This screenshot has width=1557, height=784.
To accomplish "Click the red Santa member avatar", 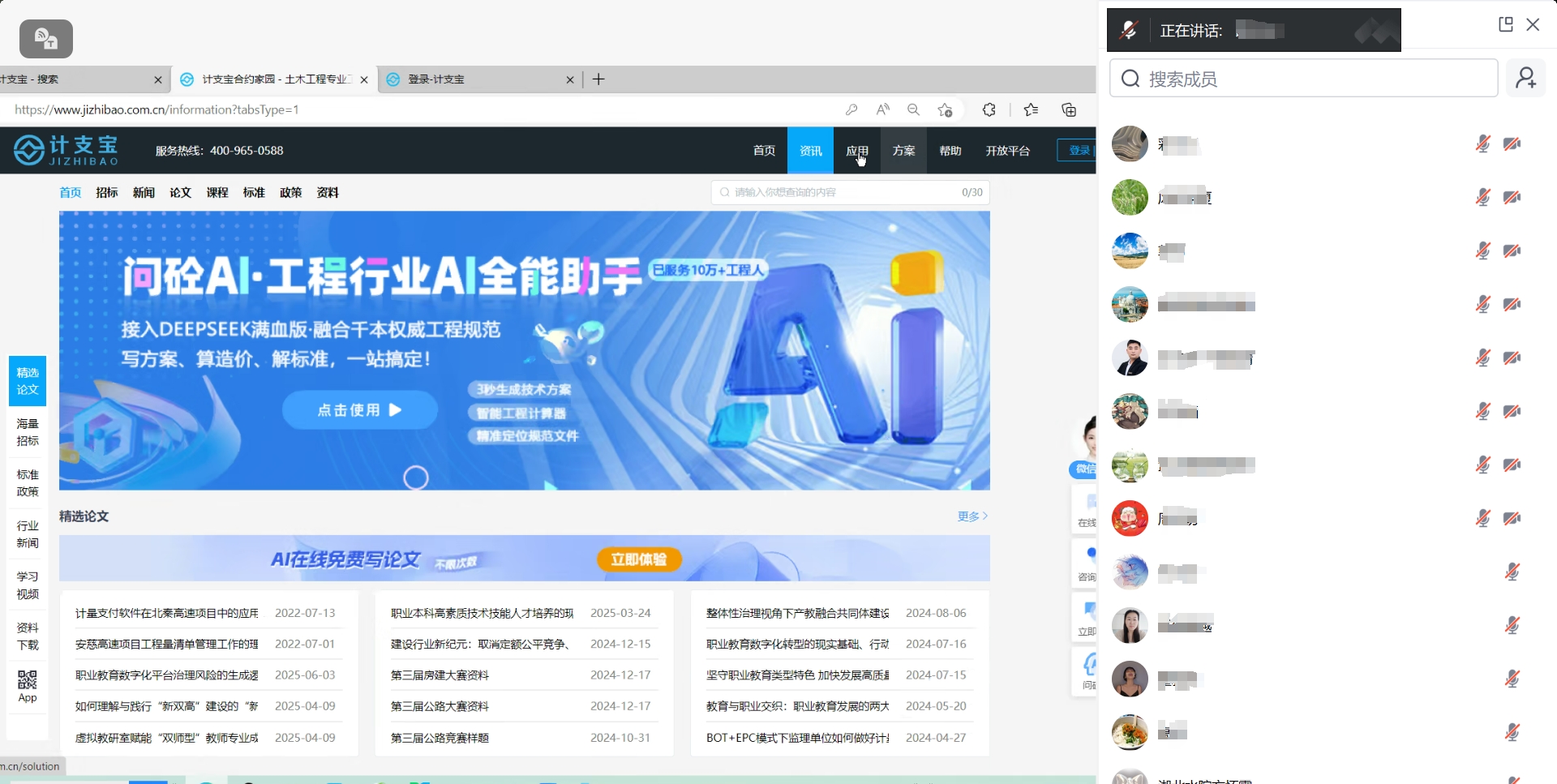I will click(x=1130, y=518).
